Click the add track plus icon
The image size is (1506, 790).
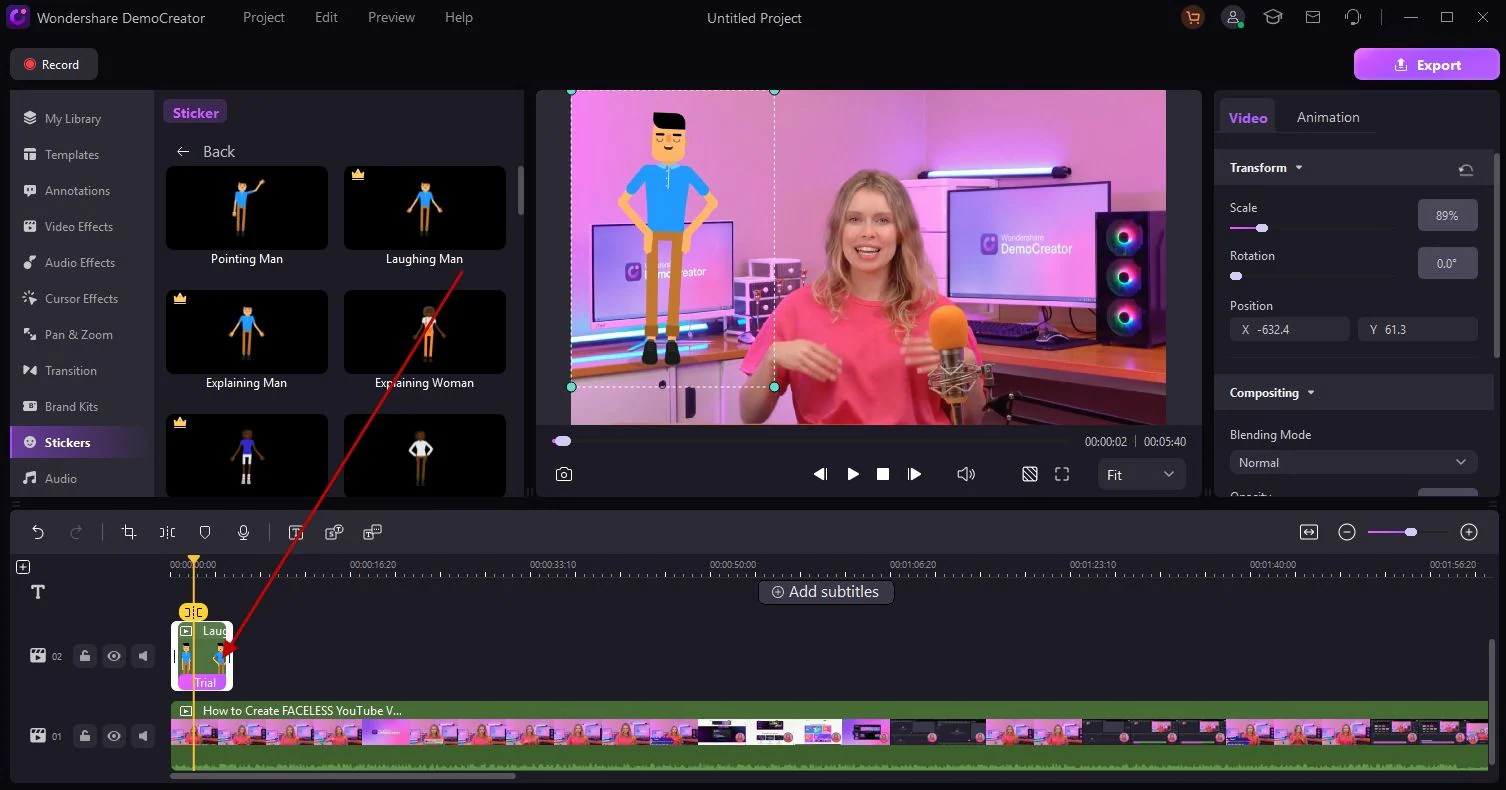23,567
